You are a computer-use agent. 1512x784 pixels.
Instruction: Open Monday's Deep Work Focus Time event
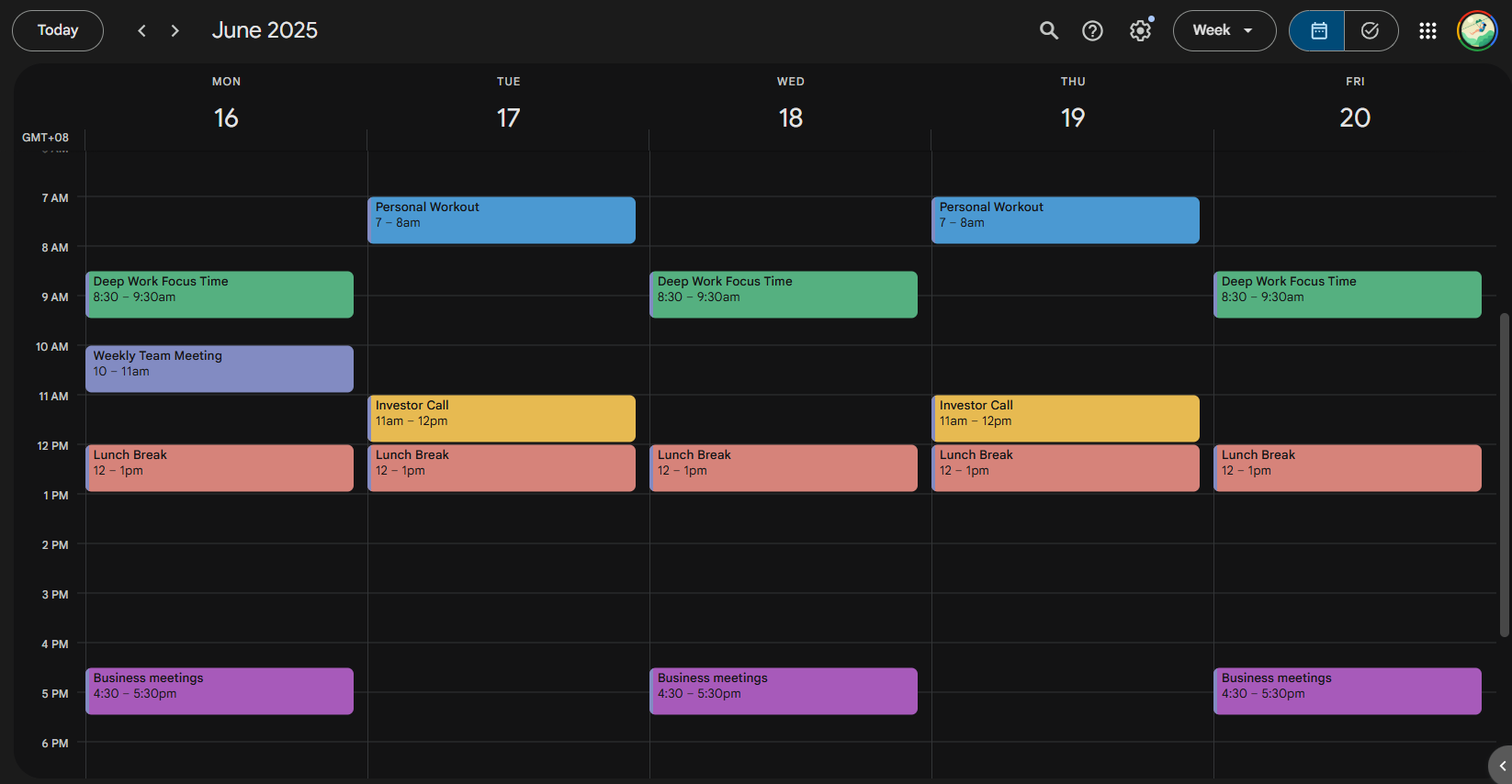220,295
